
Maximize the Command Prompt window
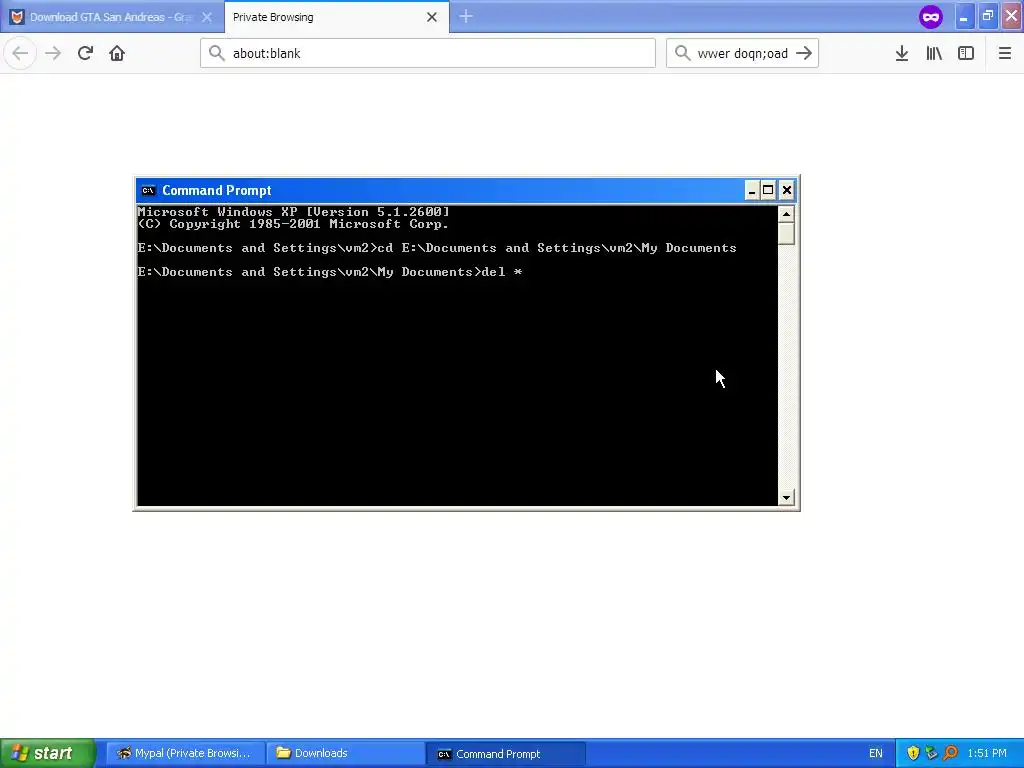769,190
